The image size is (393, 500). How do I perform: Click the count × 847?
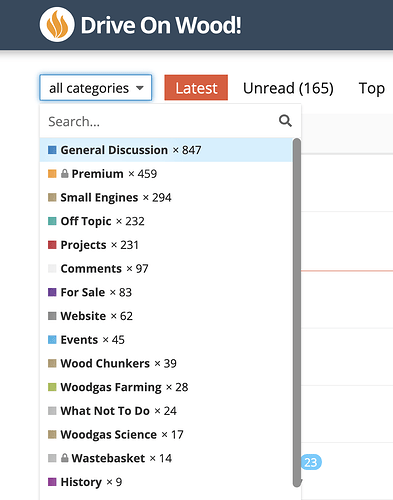187,150
